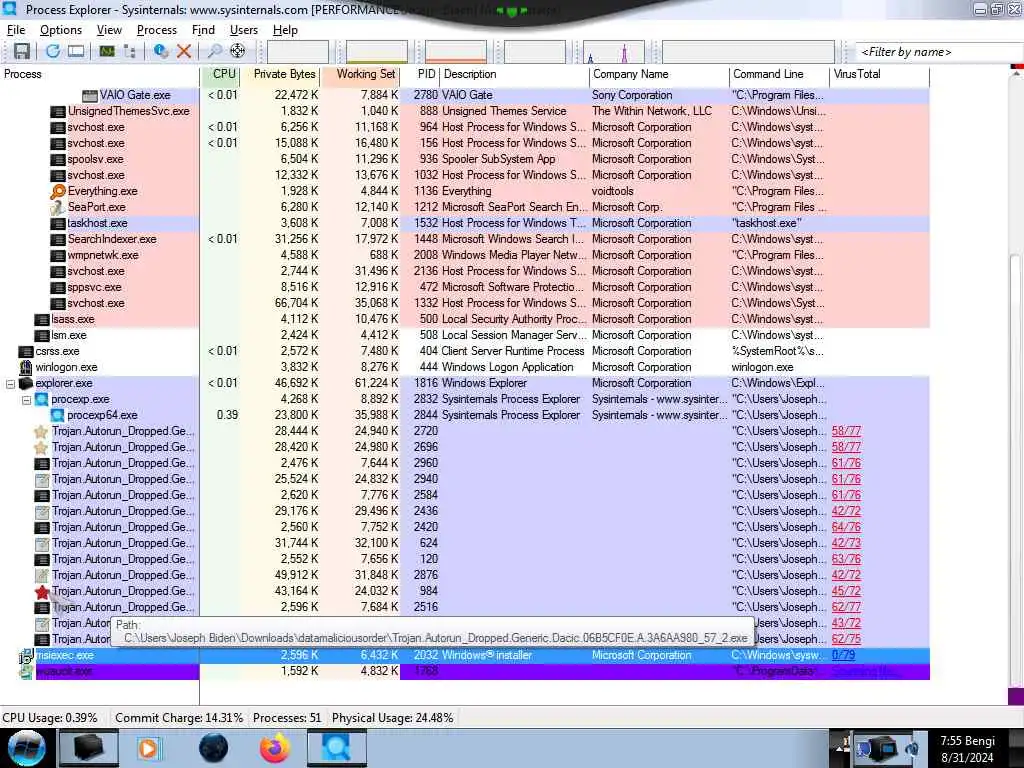Click the vertical scrollbar thumb

[1016, 470]
